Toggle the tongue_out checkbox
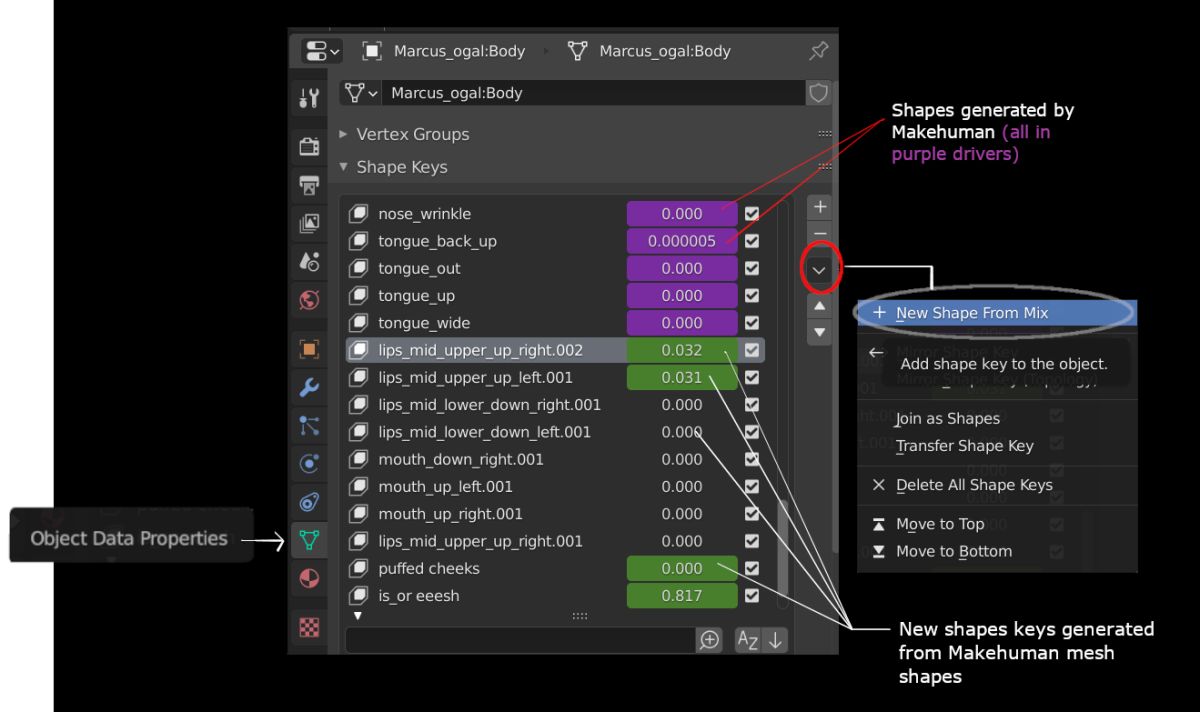 point(752,268)
